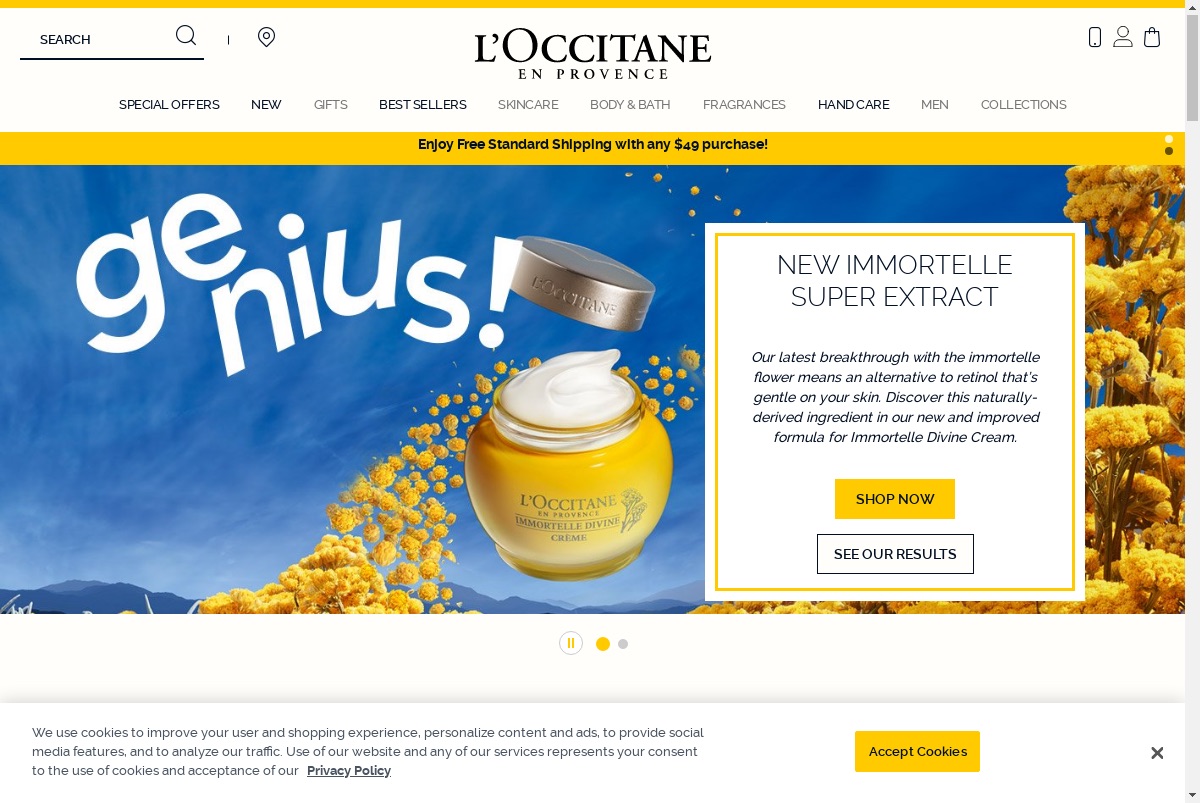The image size is (1200, 803).
Task: Select the first yellow carousel dot
Action: click(603, 644)
